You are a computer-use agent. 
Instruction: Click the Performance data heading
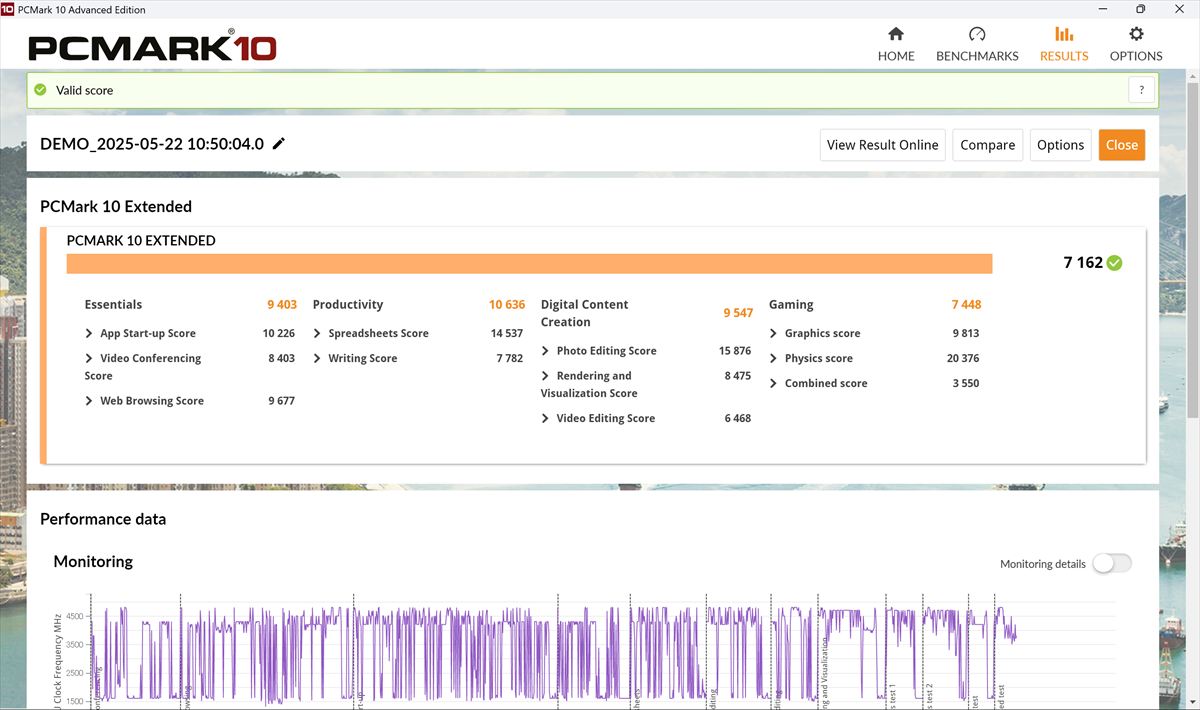tap(103, 519)
